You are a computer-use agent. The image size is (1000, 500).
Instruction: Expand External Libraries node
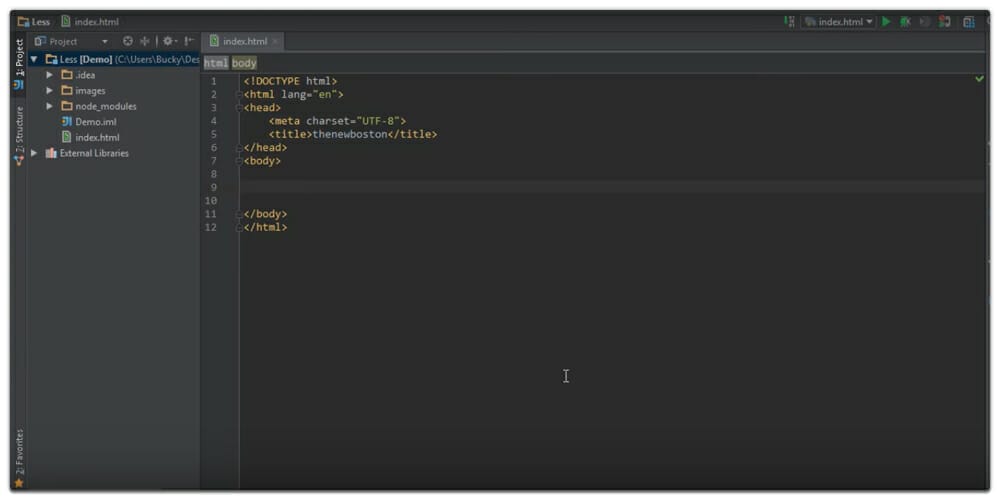34,153
